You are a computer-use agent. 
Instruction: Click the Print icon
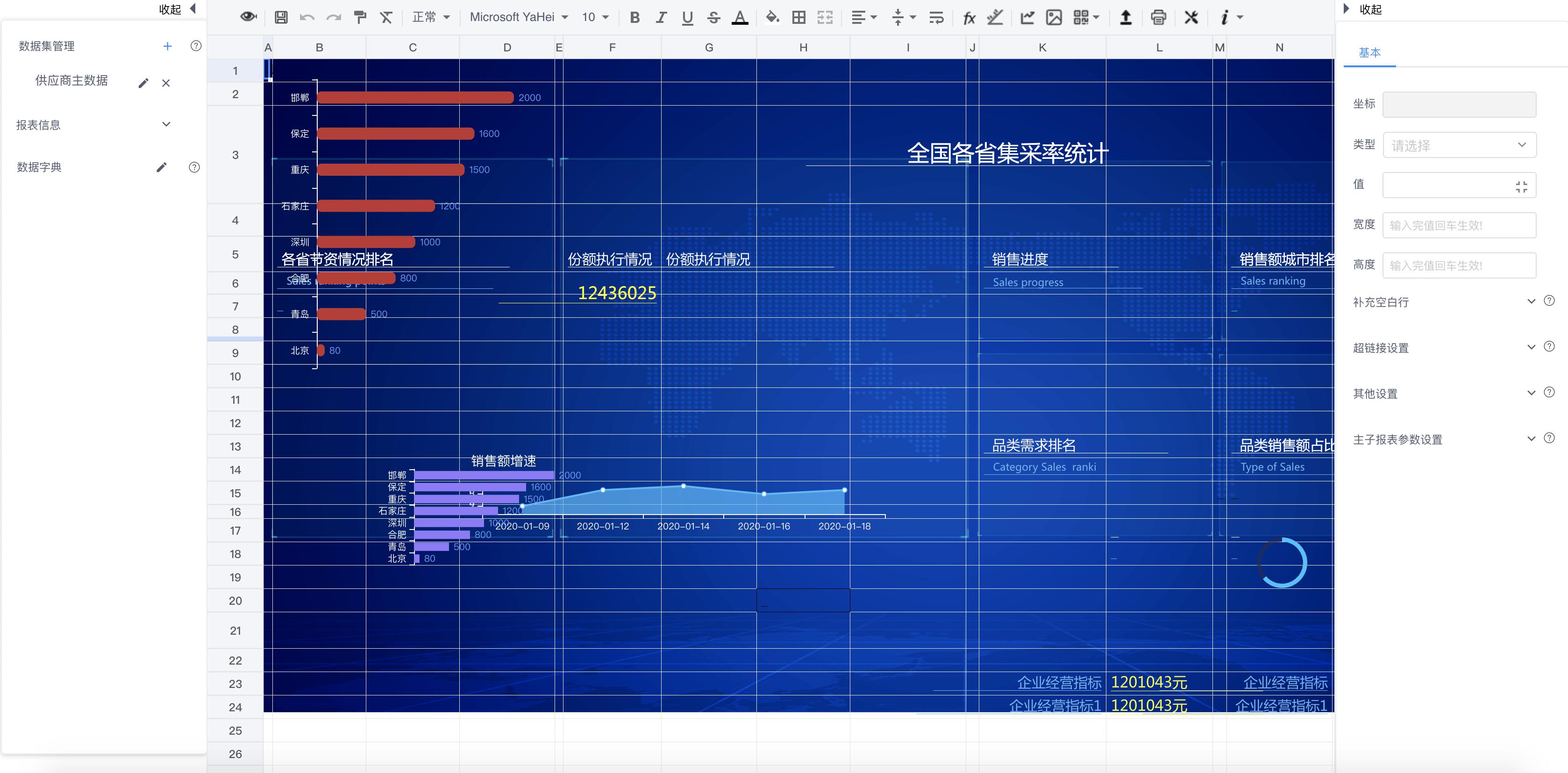1158,17
